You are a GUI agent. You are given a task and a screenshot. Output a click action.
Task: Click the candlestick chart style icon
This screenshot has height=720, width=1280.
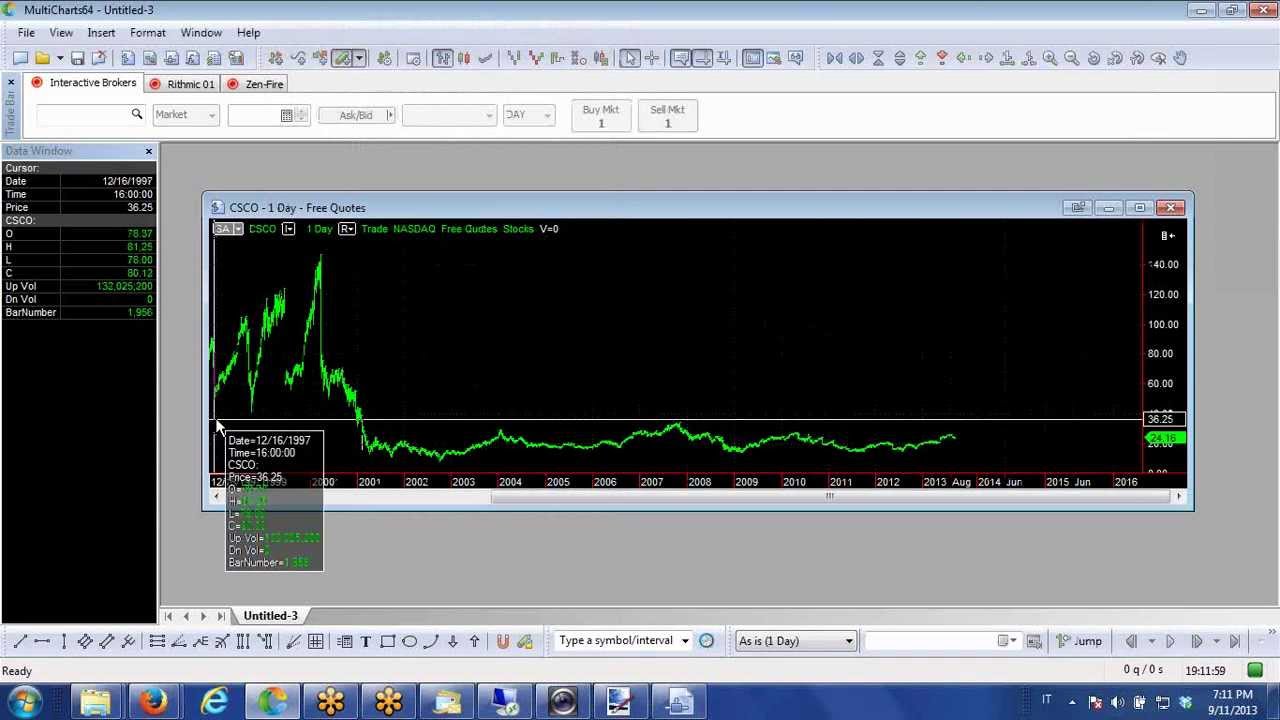[463, 58]
